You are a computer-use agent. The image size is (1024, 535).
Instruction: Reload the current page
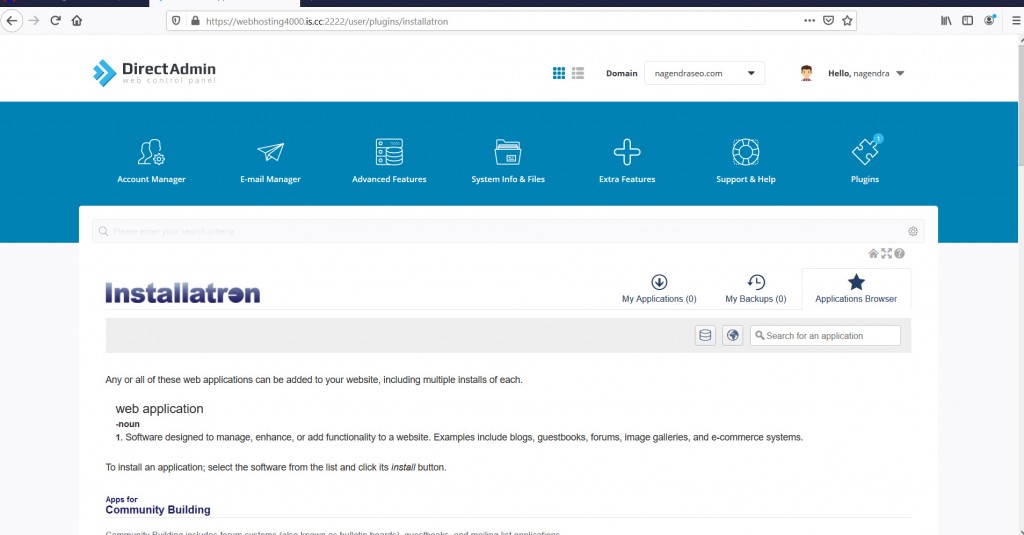pos(56,21)
